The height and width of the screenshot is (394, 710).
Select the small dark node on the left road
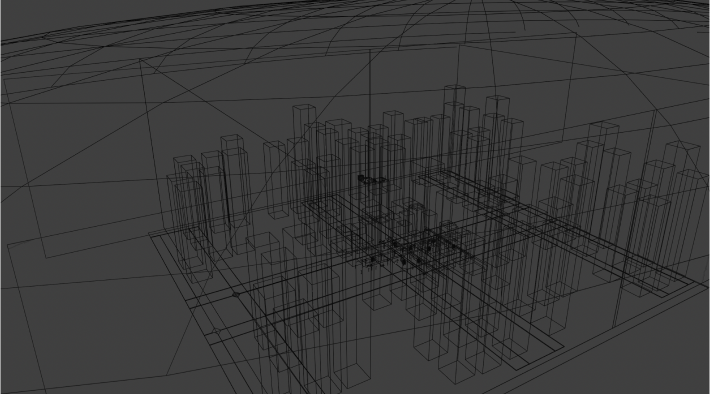coord(235,294)
